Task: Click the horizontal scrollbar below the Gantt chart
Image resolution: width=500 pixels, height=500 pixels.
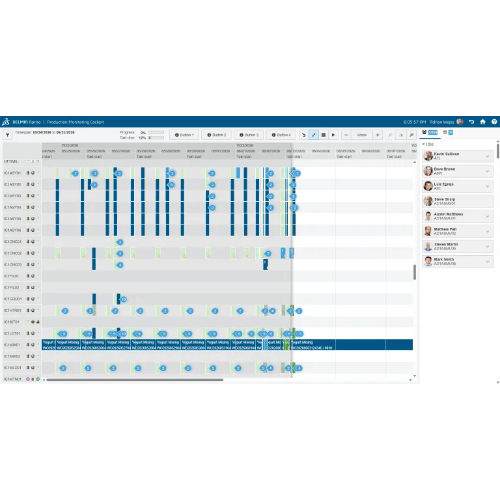Action: [135, 380]
